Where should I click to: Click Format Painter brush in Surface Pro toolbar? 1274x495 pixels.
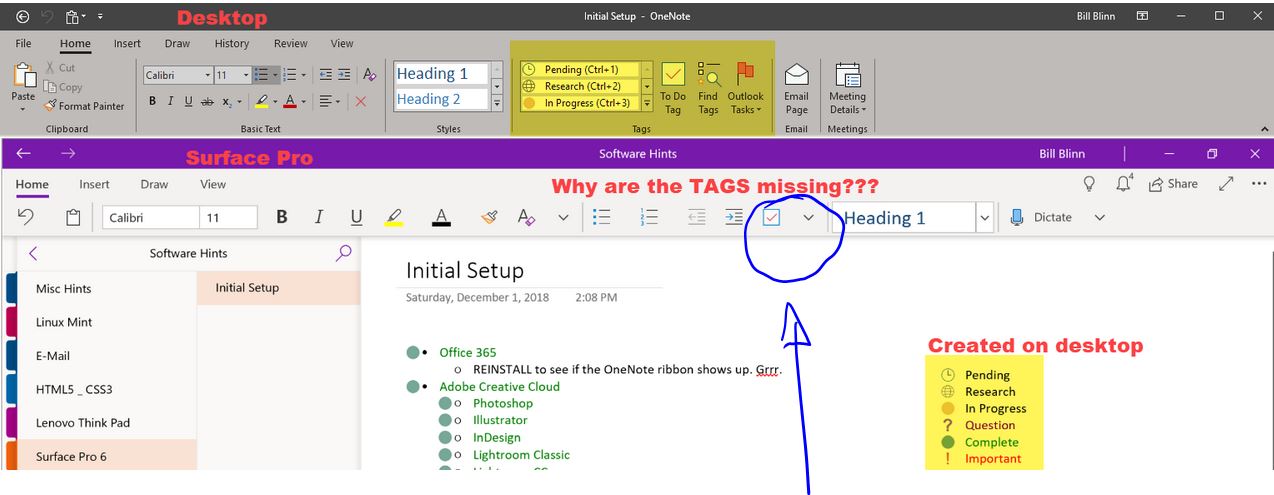click(489, 217)
